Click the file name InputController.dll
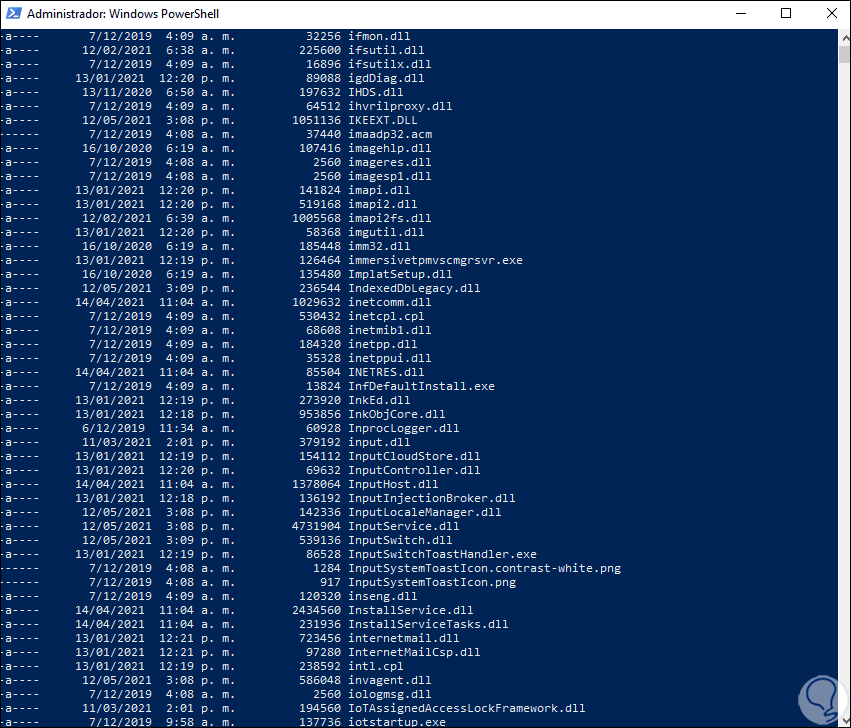Viewport: 851px width, 728px height. point(414,471)
